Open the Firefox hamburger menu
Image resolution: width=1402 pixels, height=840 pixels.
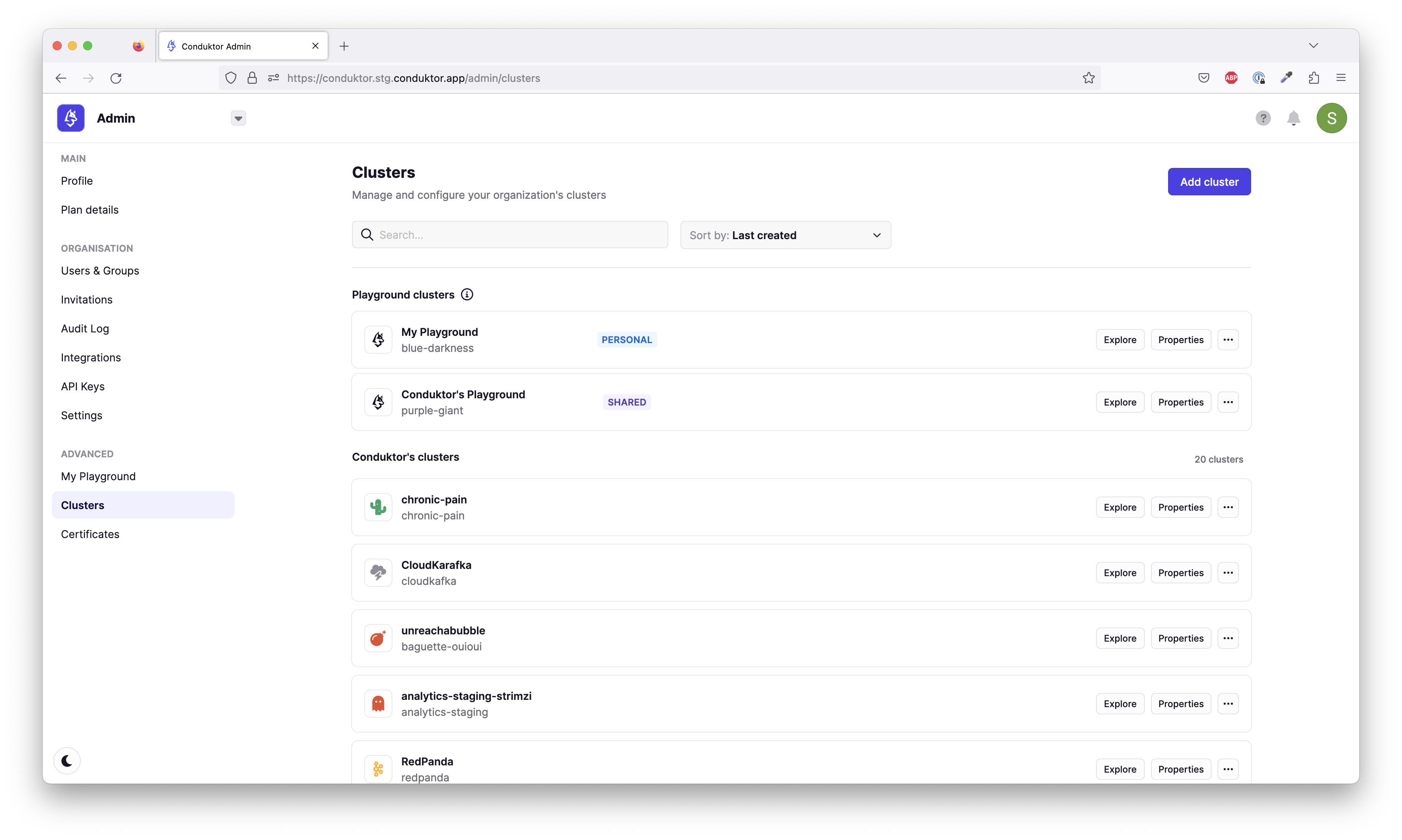pyautogui.click(x=1341, y=78)
